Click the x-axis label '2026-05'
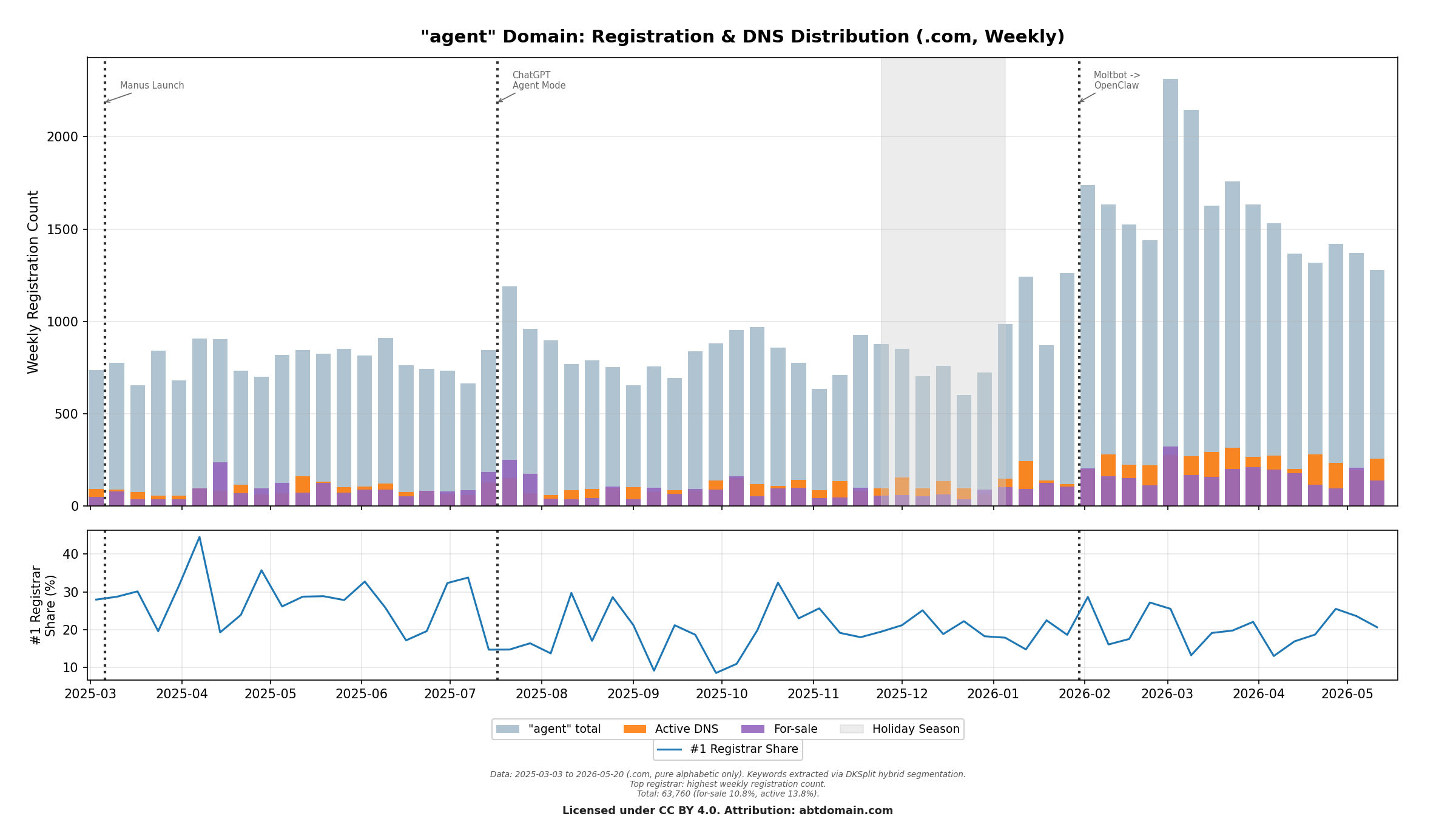 [1347, 694]
